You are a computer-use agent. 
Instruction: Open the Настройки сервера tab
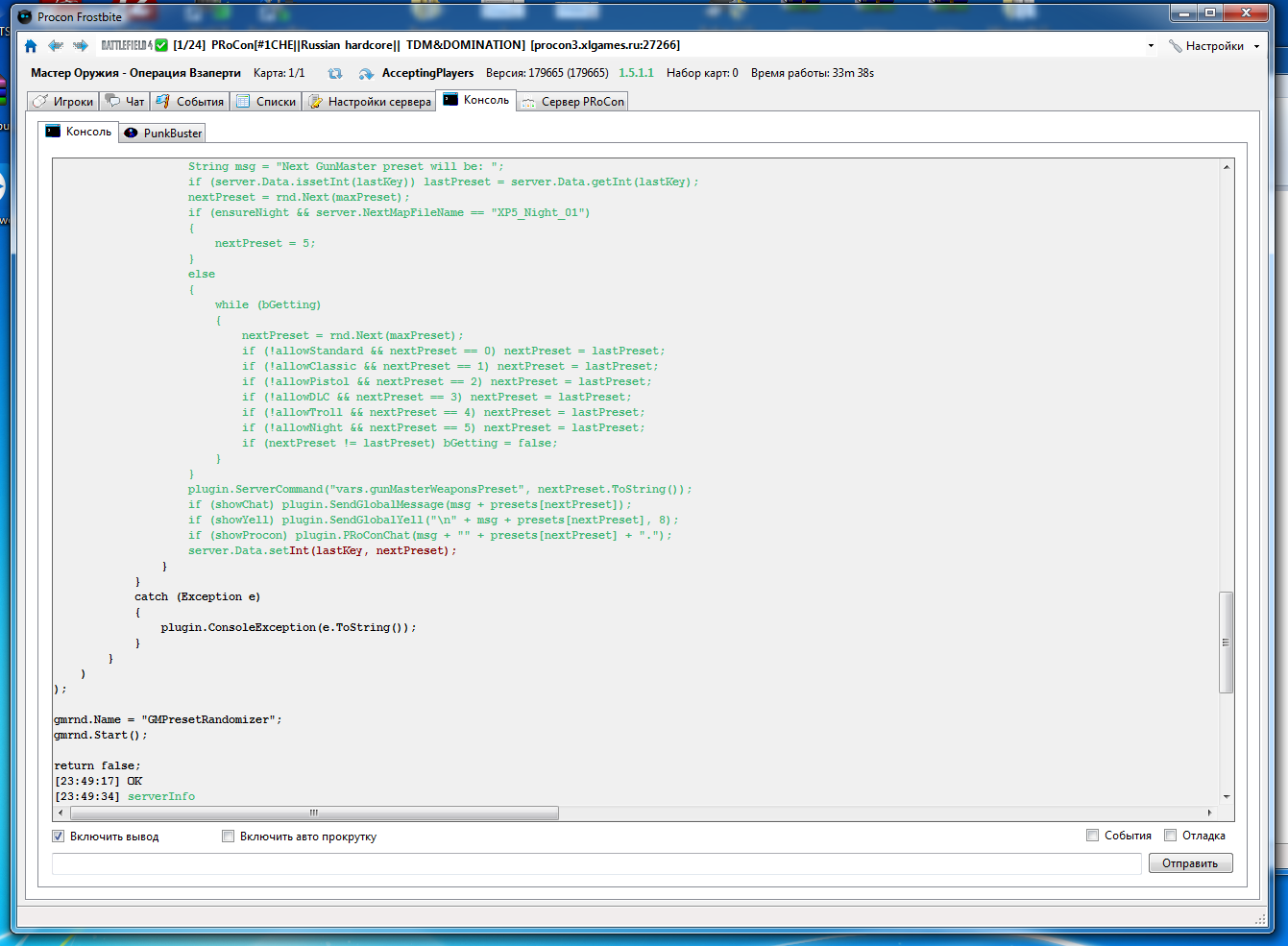coord(370,102)
